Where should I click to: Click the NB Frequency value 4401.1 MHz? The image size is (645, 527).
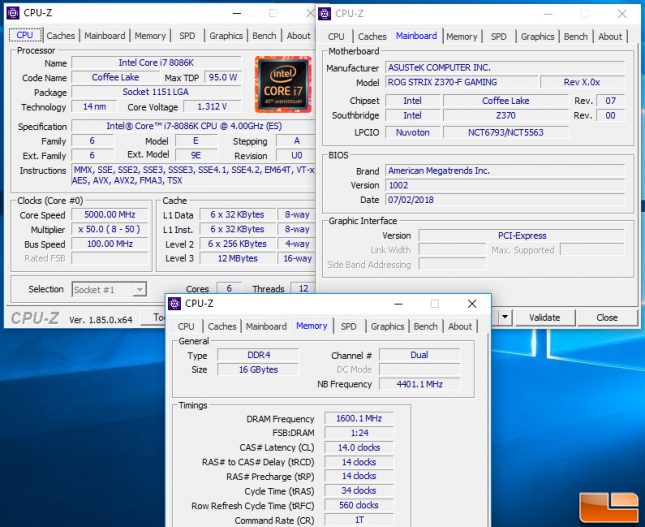pos(419,384)
